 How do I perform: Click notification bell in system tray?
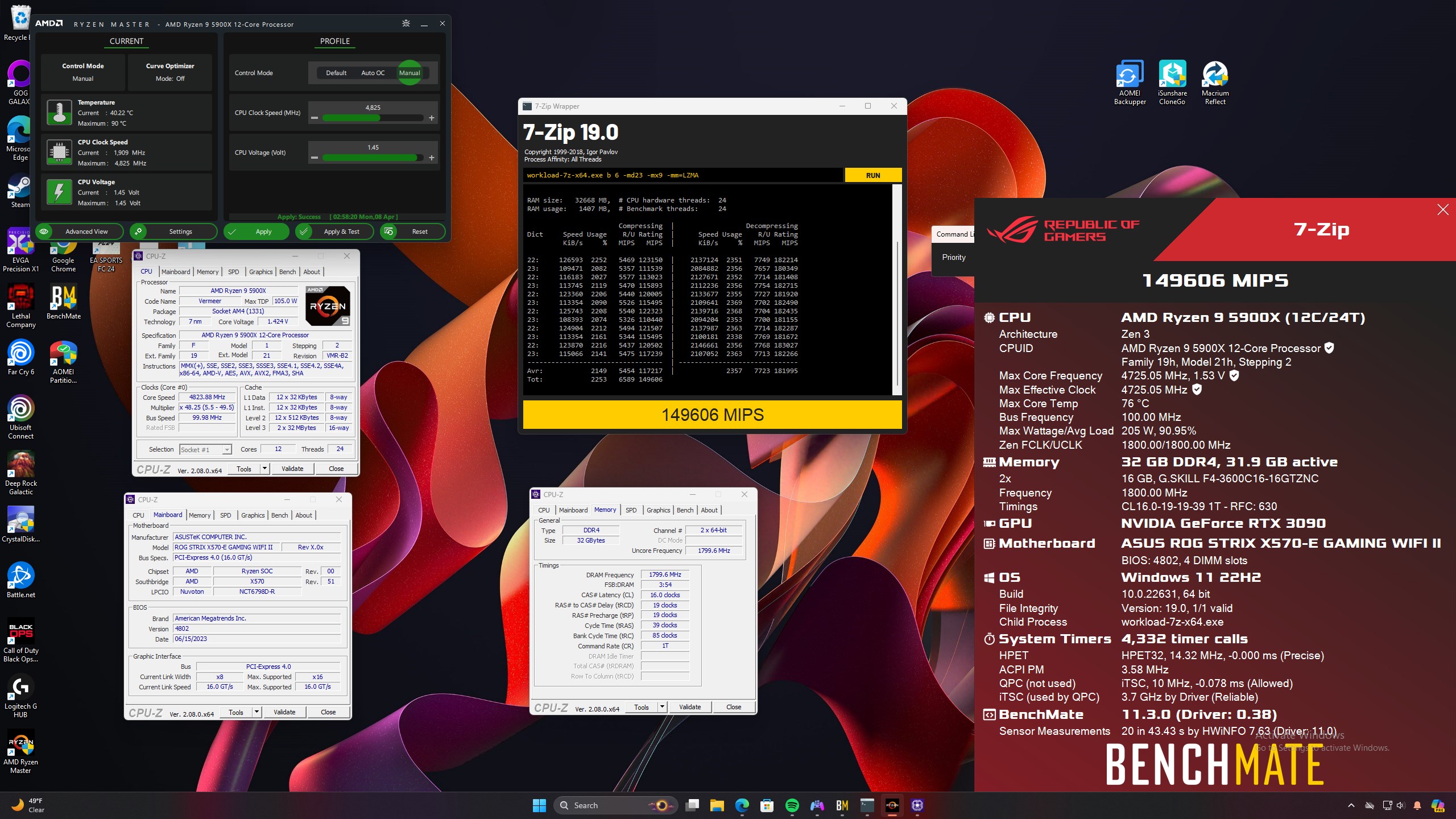point(1417,805)
